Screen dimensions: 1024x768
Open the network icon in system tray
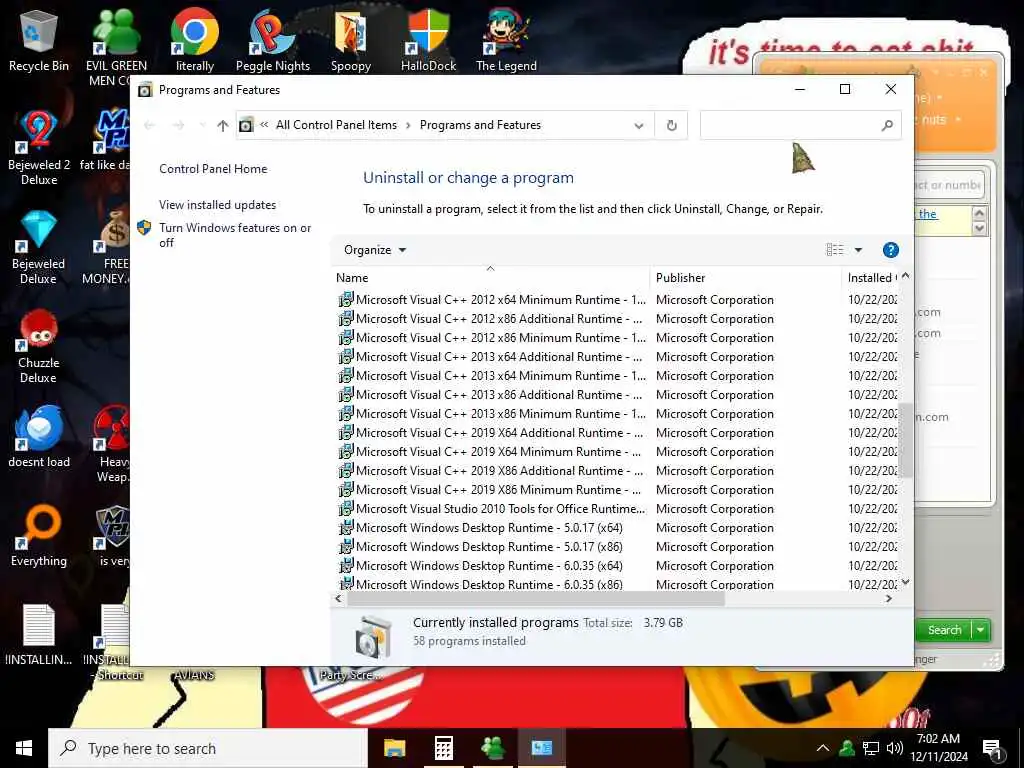click(x=871, y=748)
